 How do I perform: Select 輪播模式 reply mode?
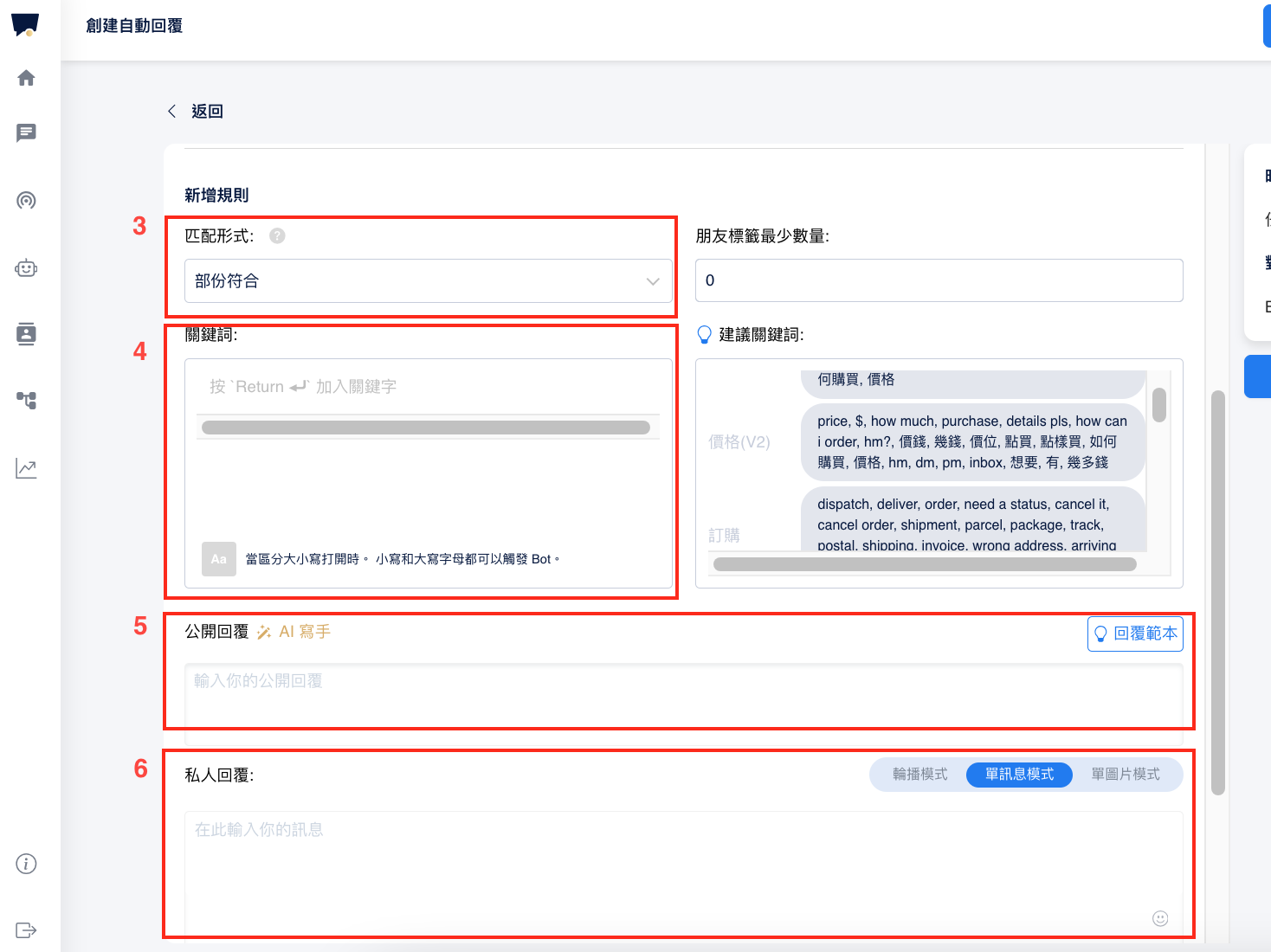click(919, 775)
